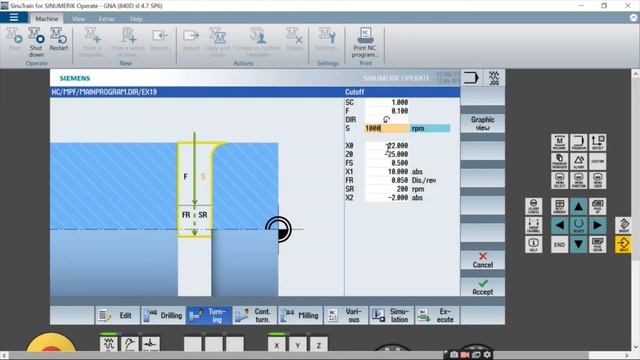
Task: Click the Accept softkey
Action: (x=482, y=287)
